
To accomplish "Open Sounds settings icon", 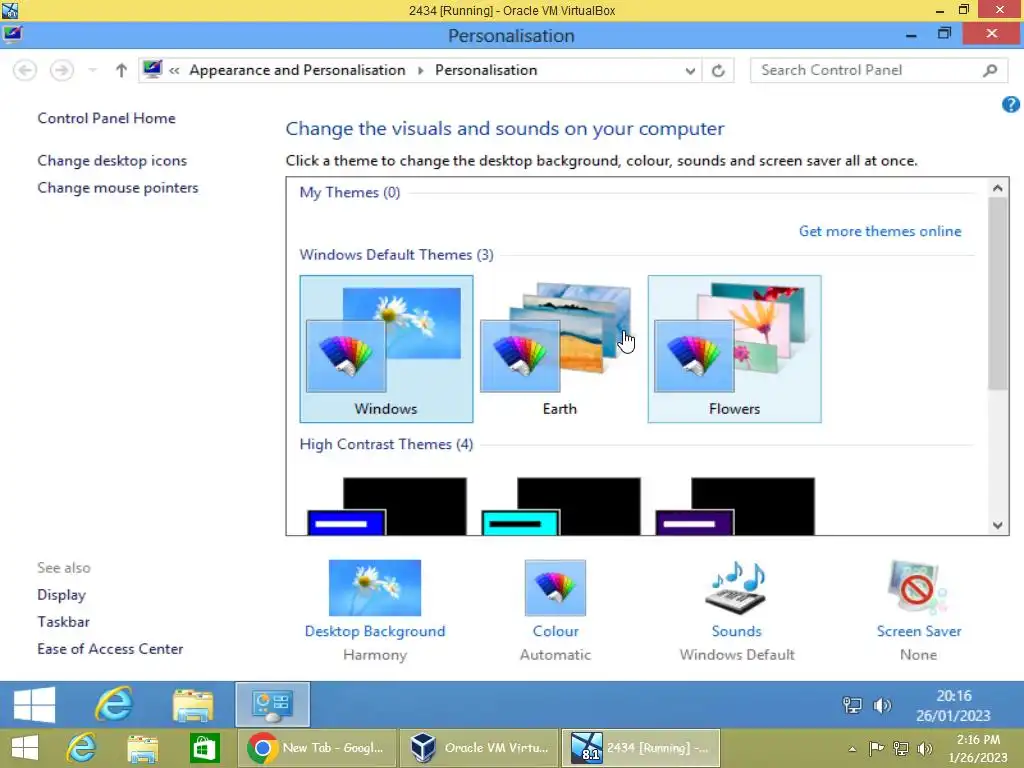I will [736, 586].
